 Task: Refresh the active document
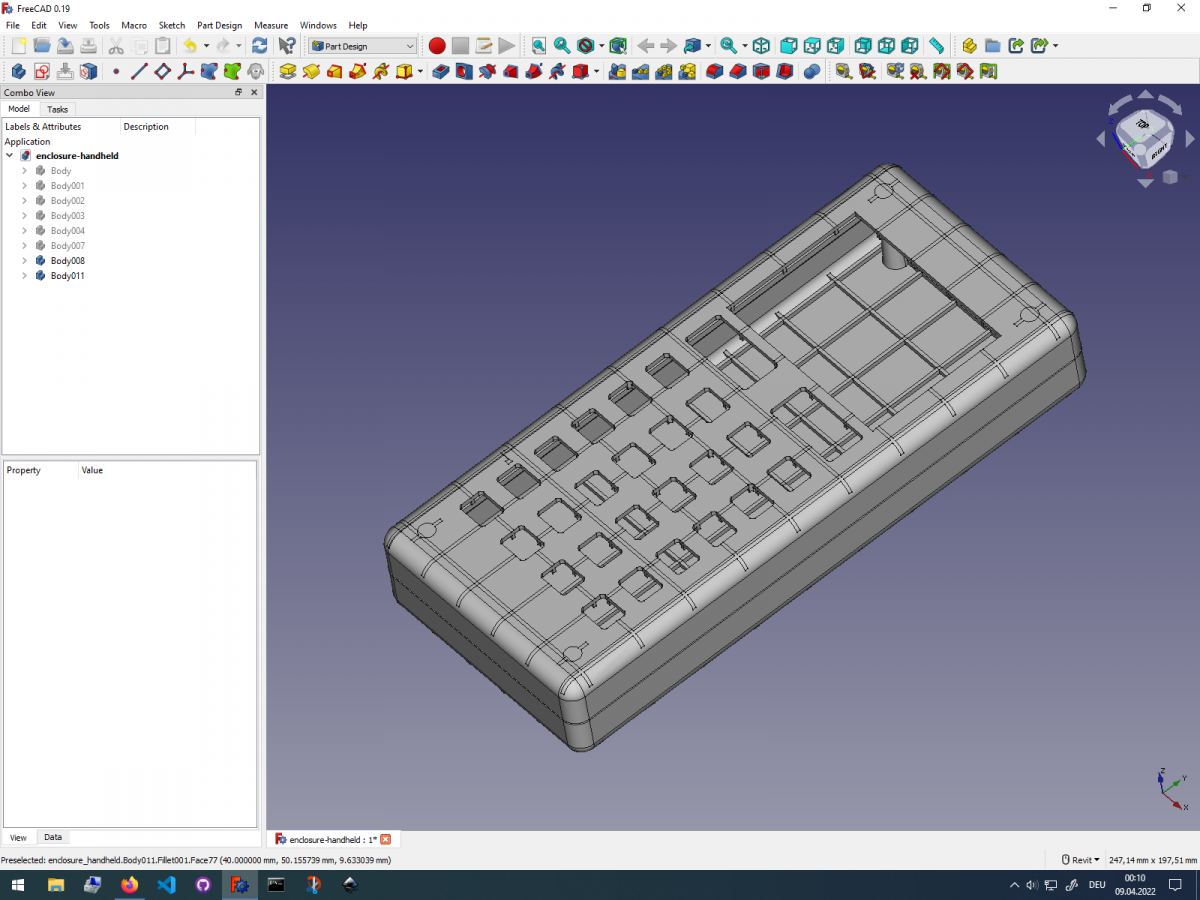(x=259, y=45)
